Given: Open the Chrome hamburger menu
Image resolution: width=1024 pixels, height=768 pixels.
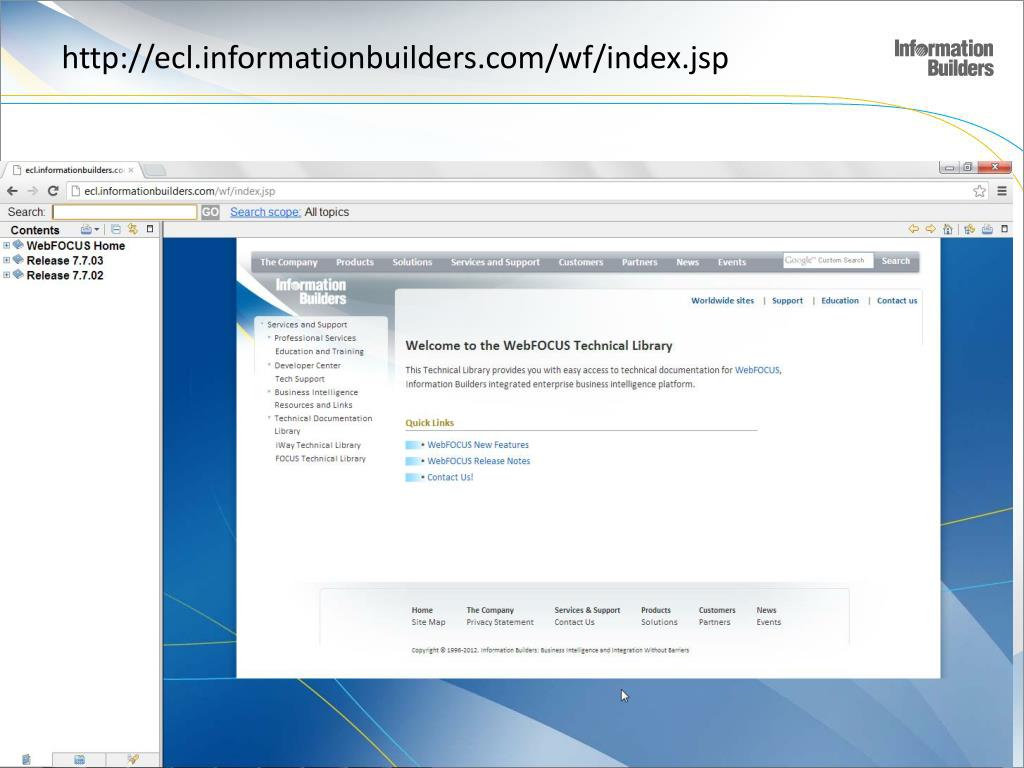Looking at the screenshot, I should (1002, 191).
